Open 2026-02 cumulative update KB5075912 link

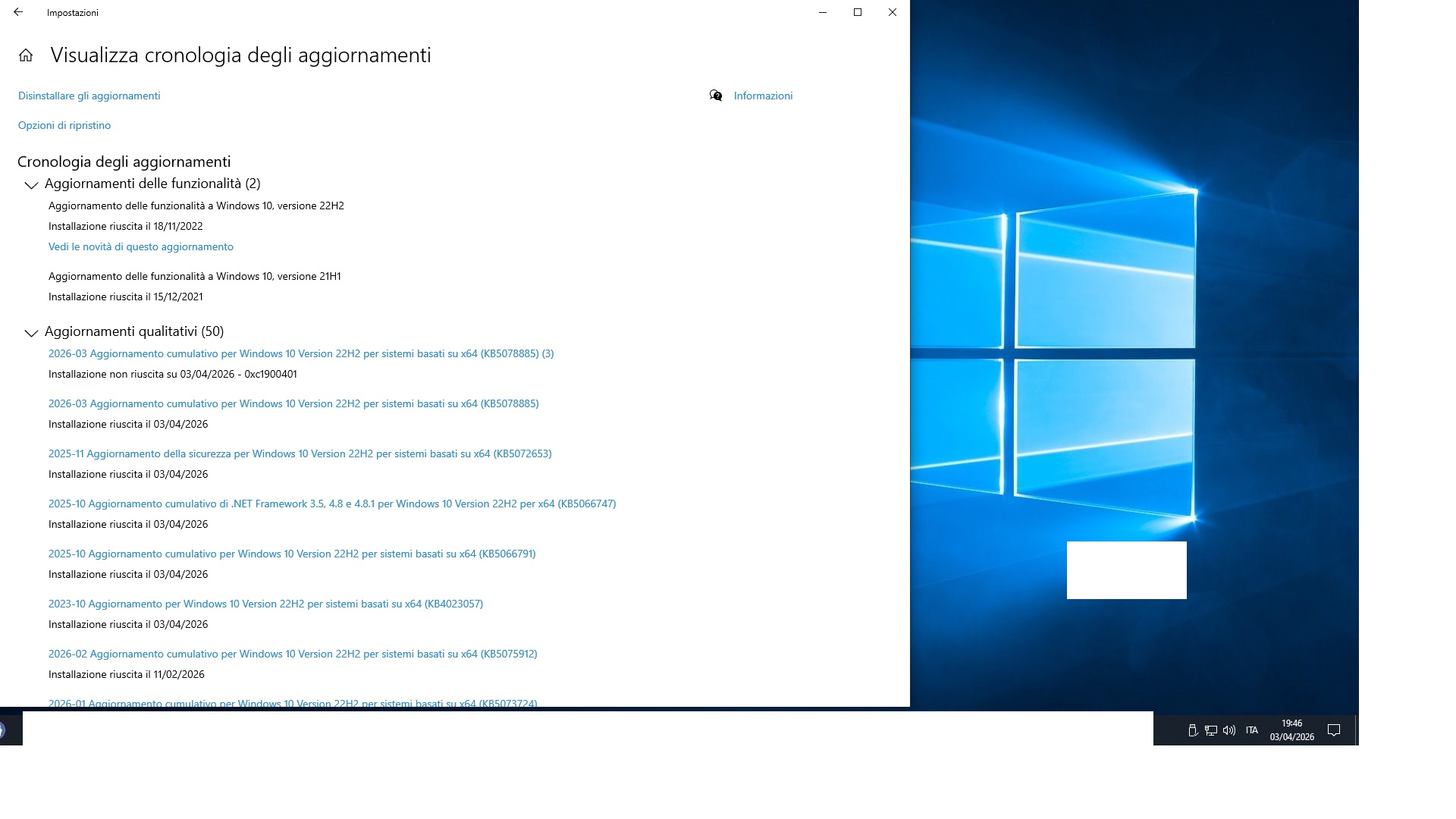pos(293,654)
